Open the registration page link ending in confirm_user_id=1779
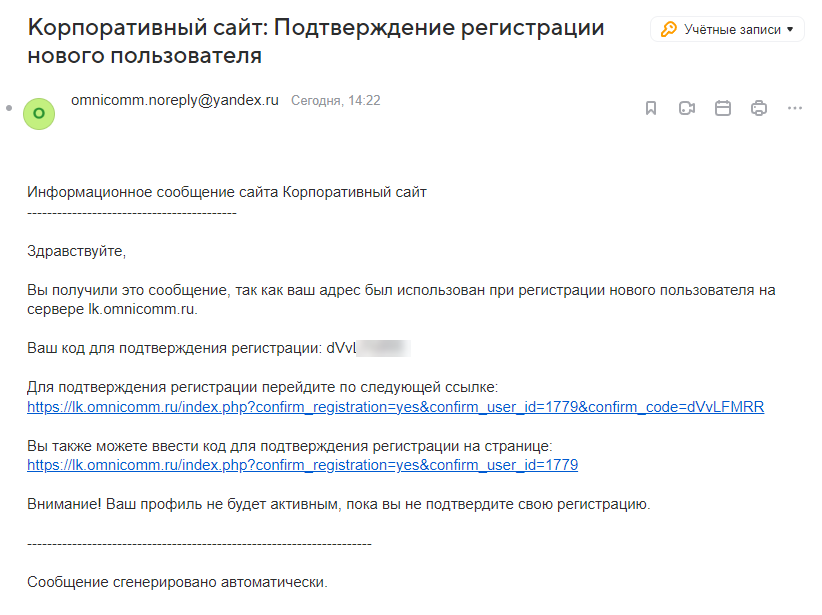The height and width of the screenshot is (615, 822). click(302, 465)
